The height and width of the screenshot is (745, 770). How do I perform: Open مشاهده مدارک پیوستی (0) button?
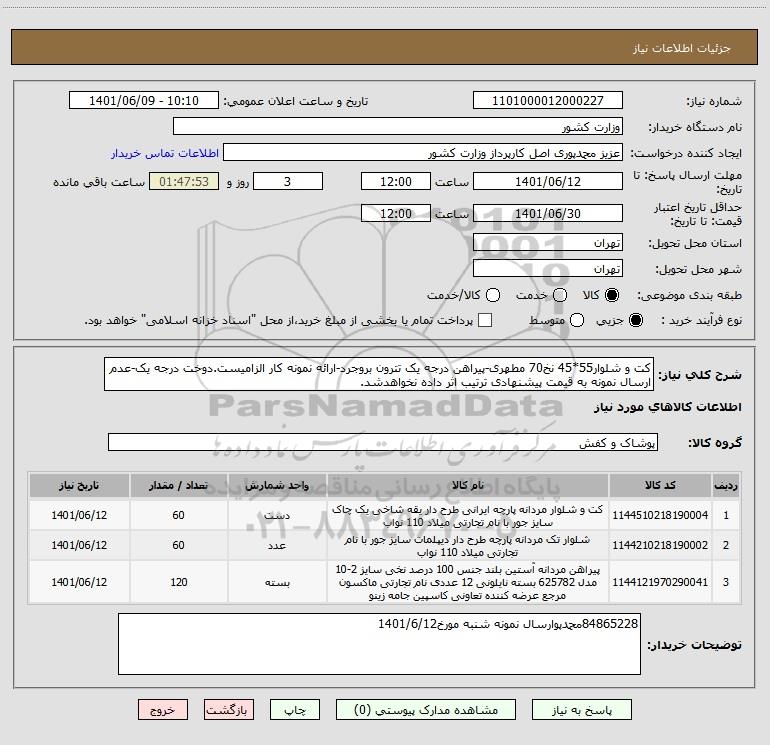coord(426,710)
